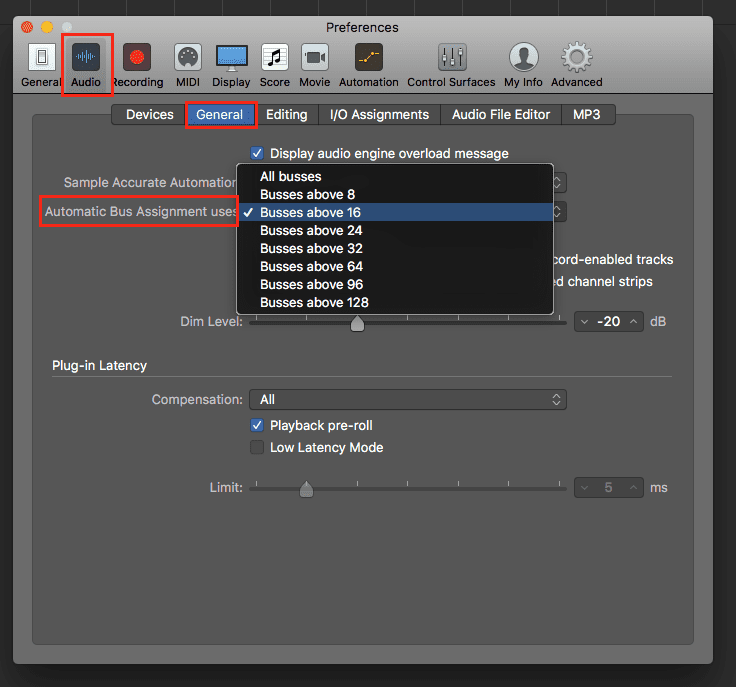Choose Busses above 16

click(x=395, y=212)
